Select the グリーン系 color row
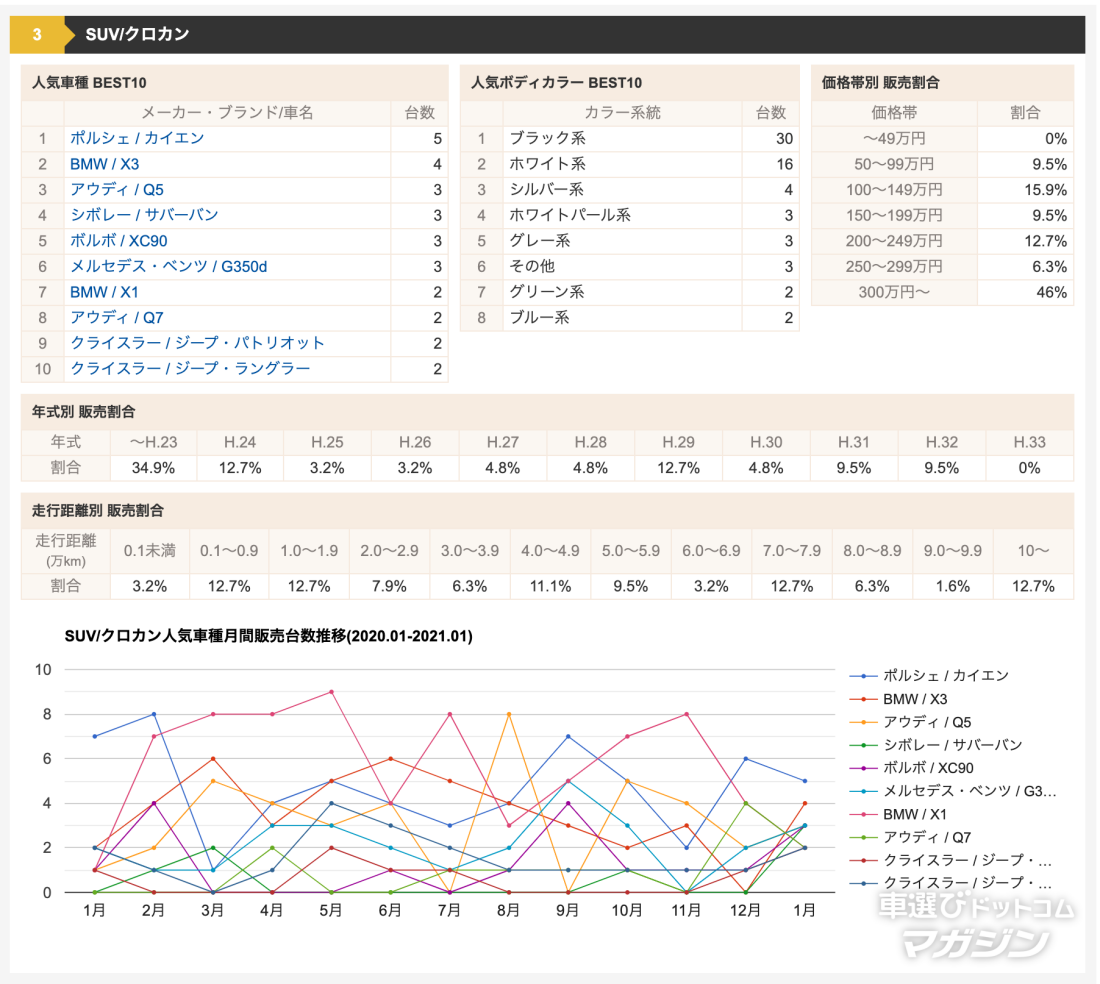 630,292
